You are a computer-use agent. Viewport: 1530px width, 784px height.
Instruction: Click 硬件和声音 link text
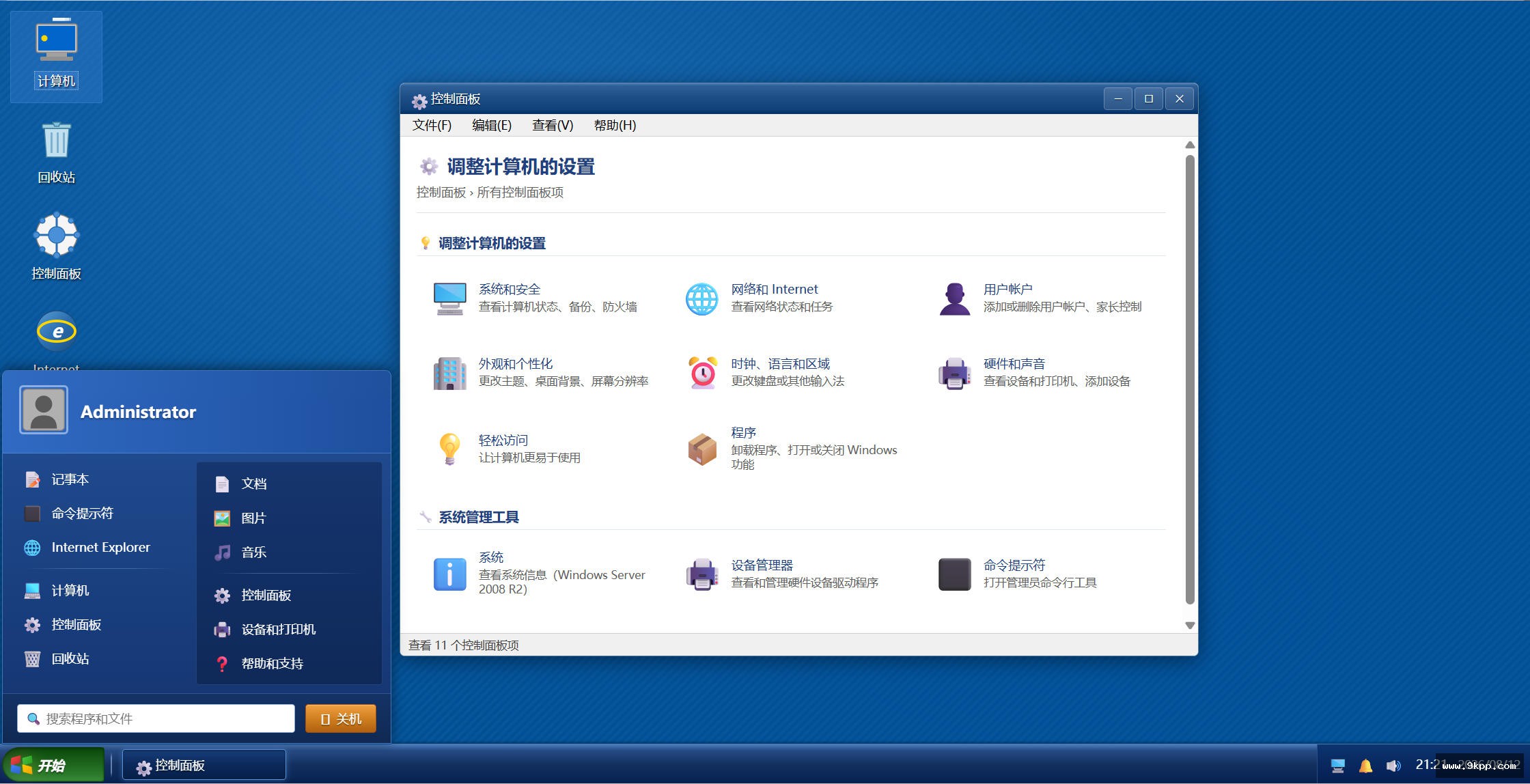1014,364
